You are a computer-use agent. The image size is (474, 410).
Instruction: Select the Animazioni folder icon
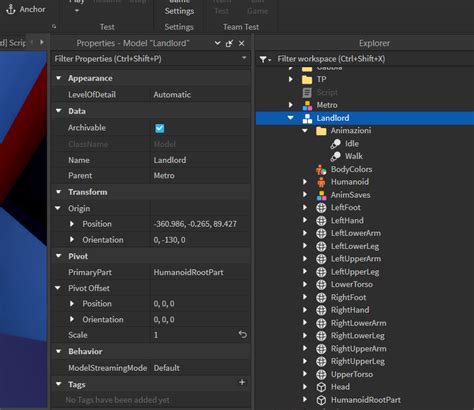[x=321, y=131]
